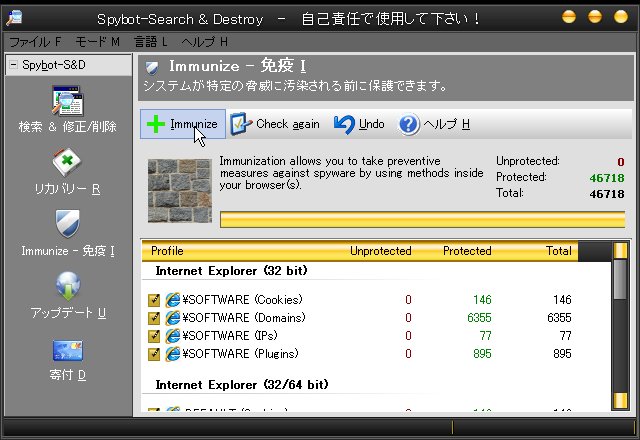Click the IE icon beside ¥SOFTWARE (Domains)
640x440 pixels.
click(x=173, y=318)
